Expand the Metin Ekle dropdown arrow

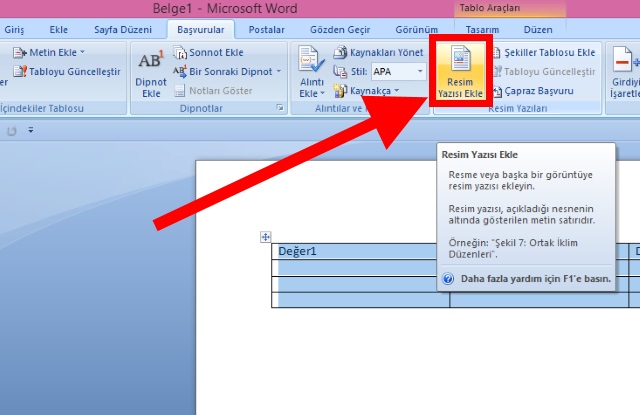pos(82,52)
